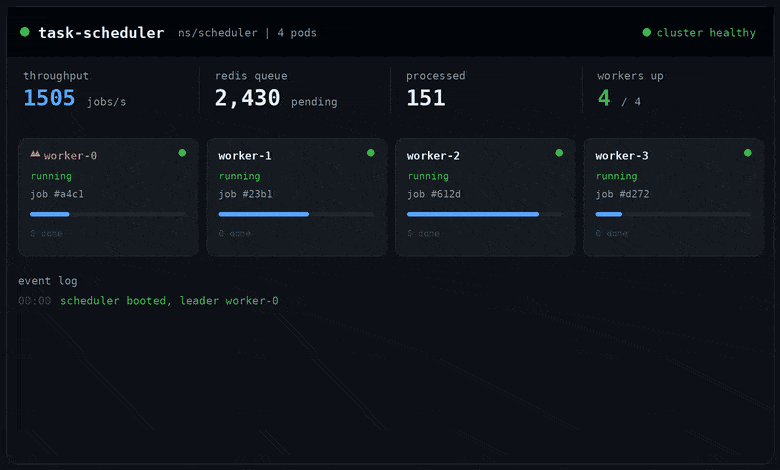Click the processed label
780x470 pixels.
(436, 76)
